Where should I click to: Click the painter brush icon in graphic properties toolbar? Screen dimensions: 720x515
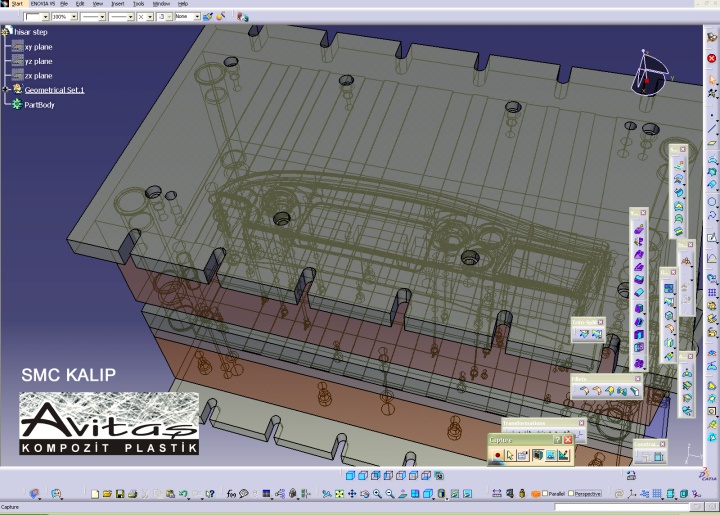click(207, 17)
